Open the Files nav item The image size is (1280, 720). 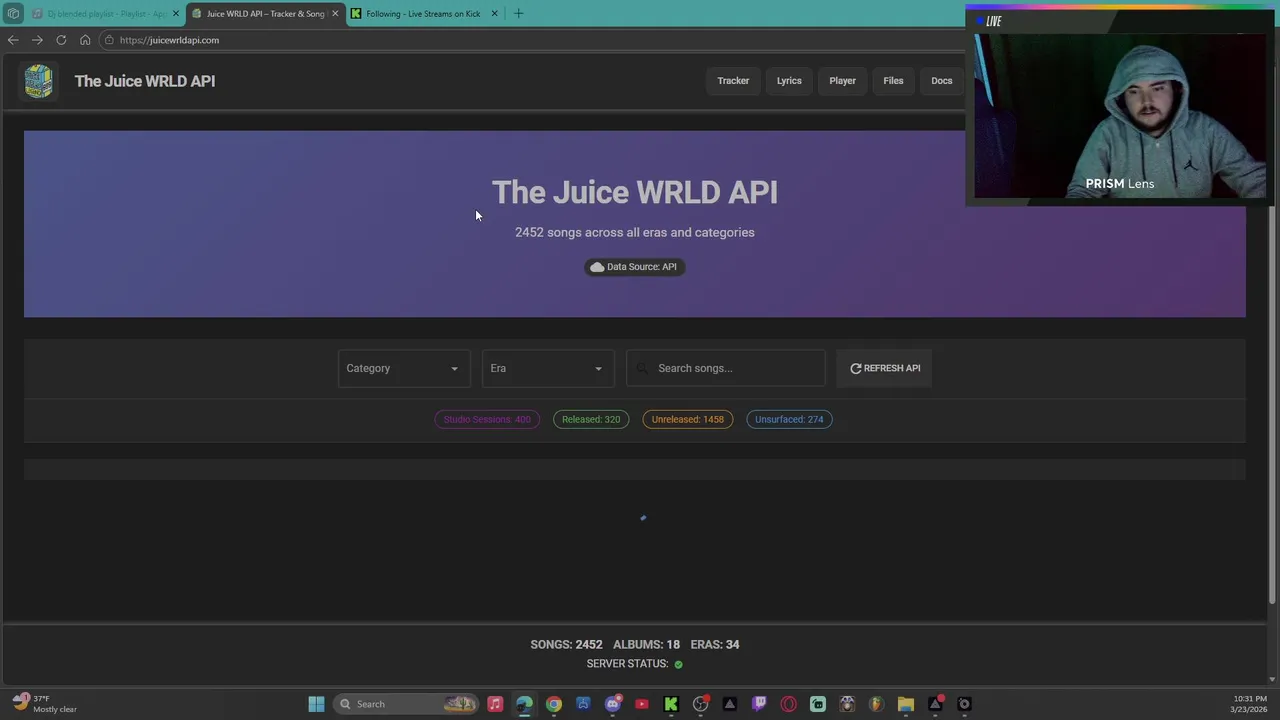(x=893, y=81)
